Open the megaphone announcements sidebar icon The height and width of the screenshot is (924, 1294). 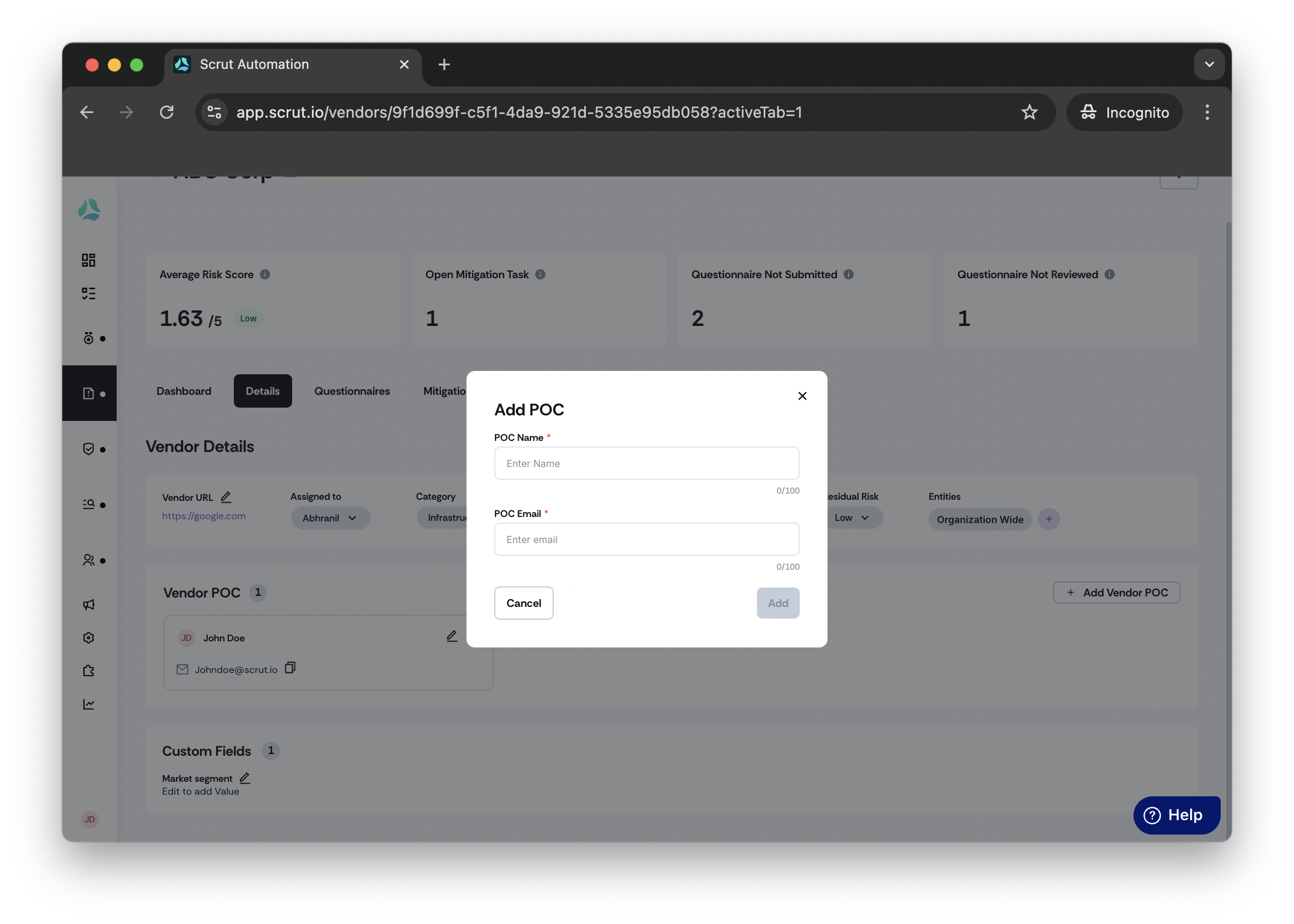[x=89, y=605]
